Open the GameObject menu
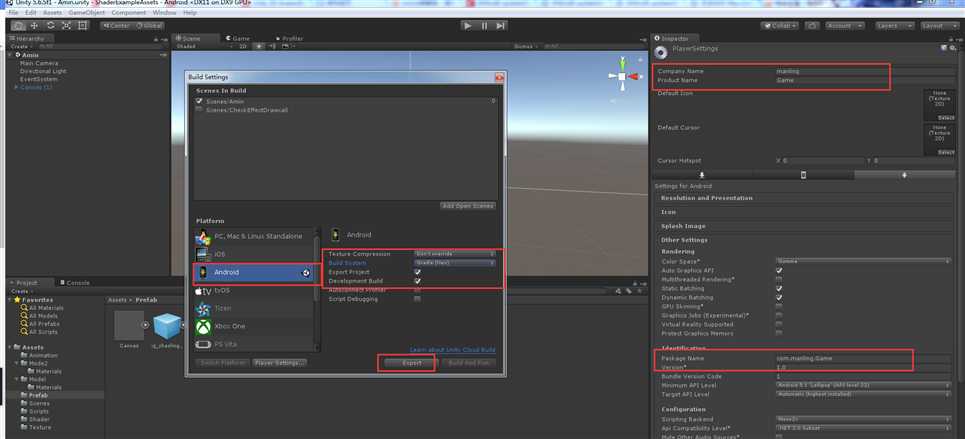 click(86, 13)
